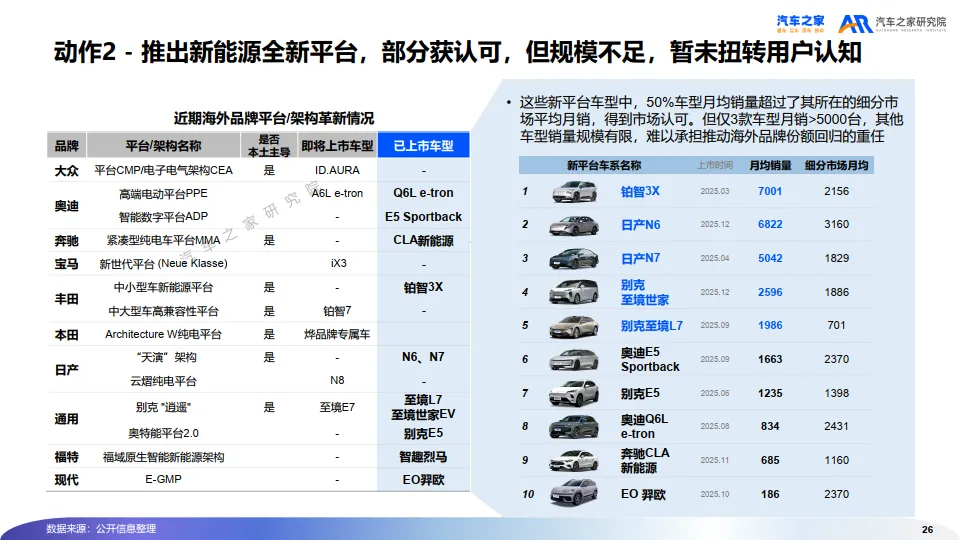Screen dimensions: 960x540
Task: Click the 高端电动平台PPE platform name
Action: pyautogui.click(x=163, y=193)
